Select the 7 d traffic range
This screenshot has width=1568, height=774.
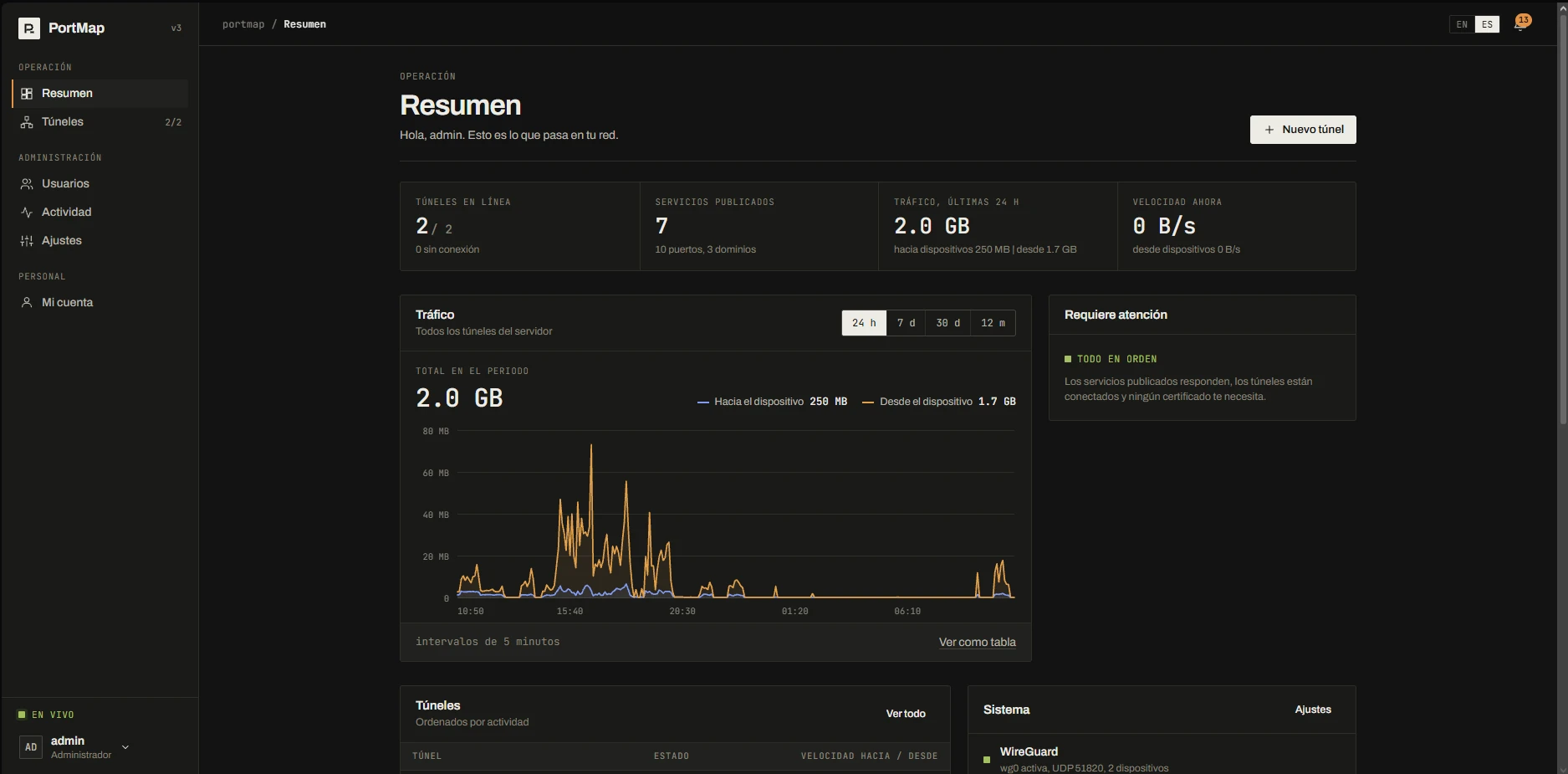tap(906, 323)
